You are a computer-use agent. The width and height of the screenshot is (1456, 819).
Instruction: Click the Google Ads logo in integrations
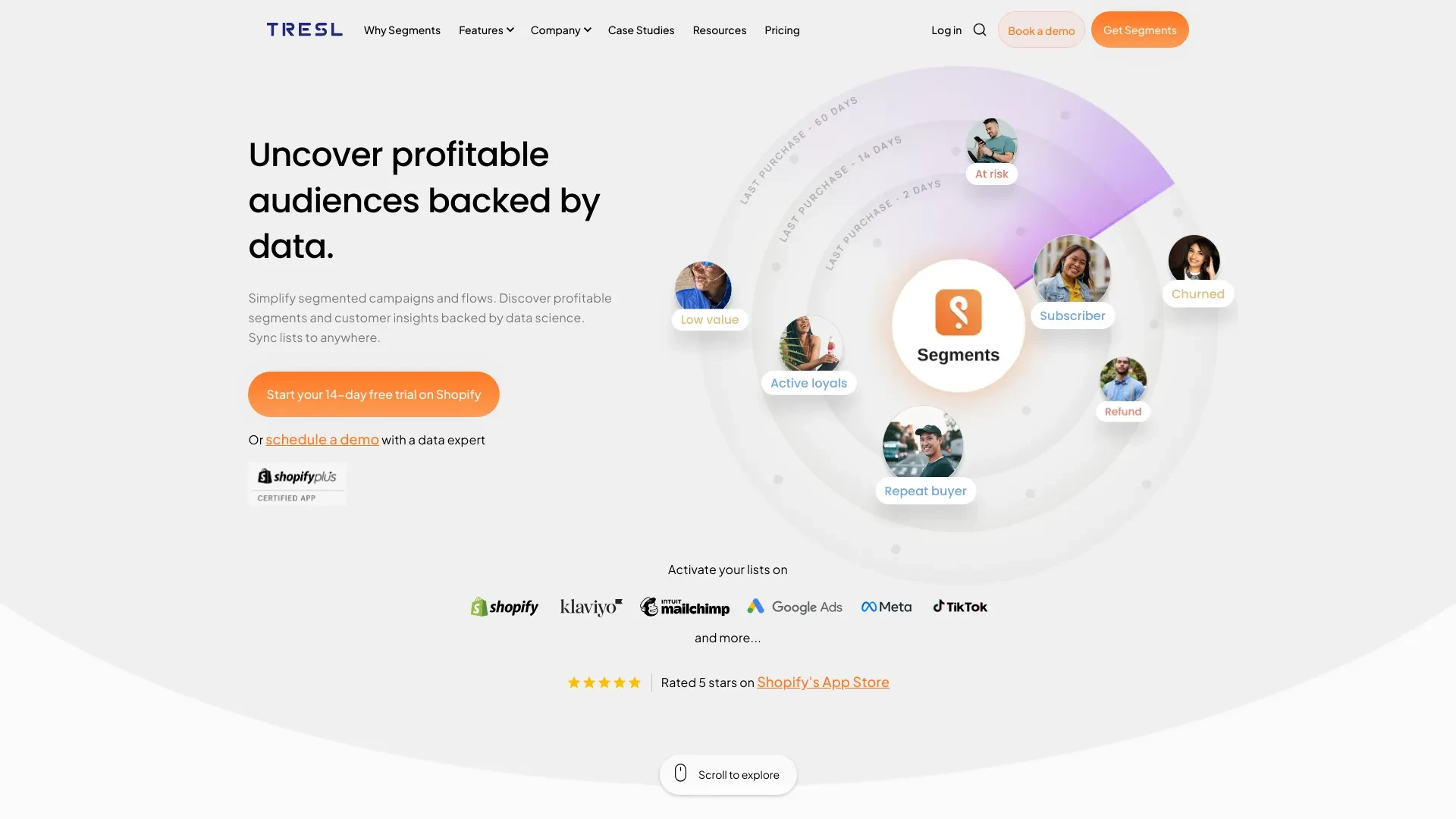click(795, 606)
